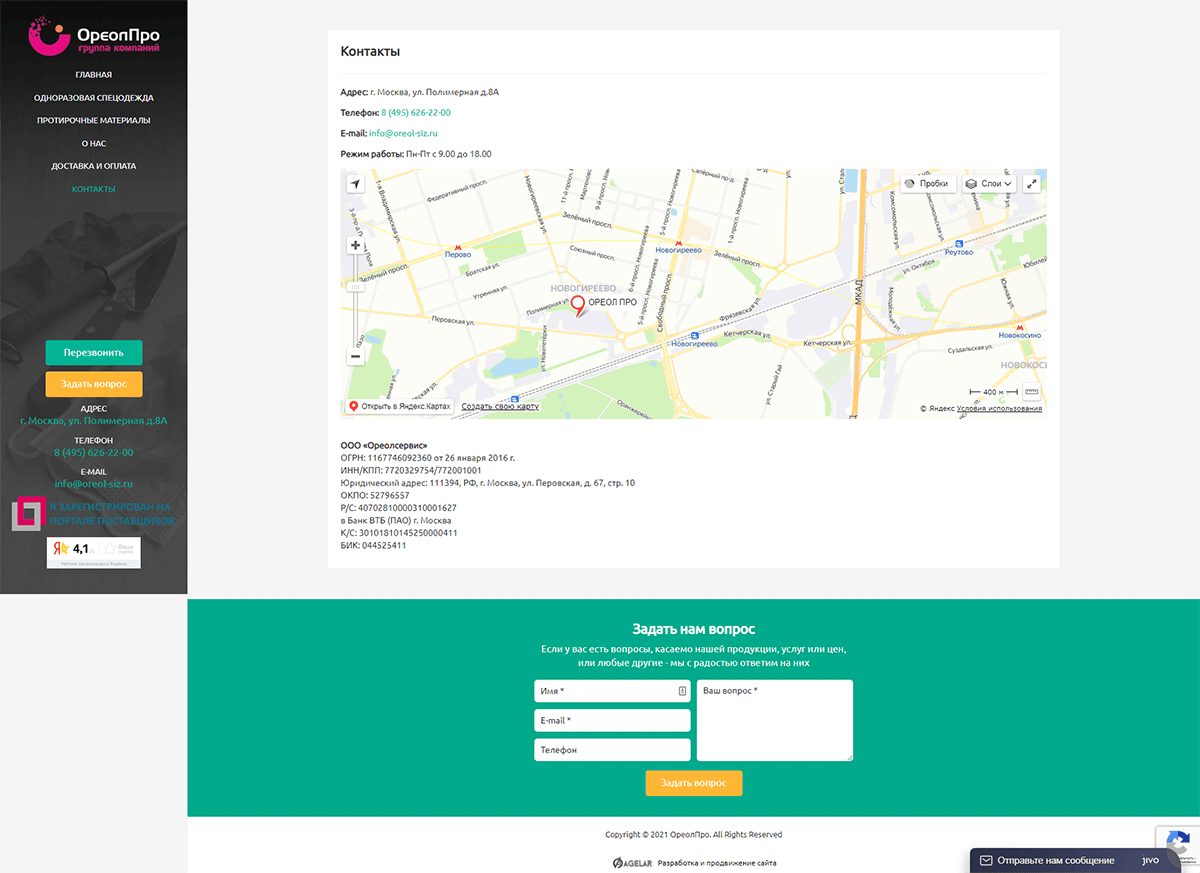Click the phone number link in Контакты
This screenshot has height=873, width=1200.
(416, 113)
